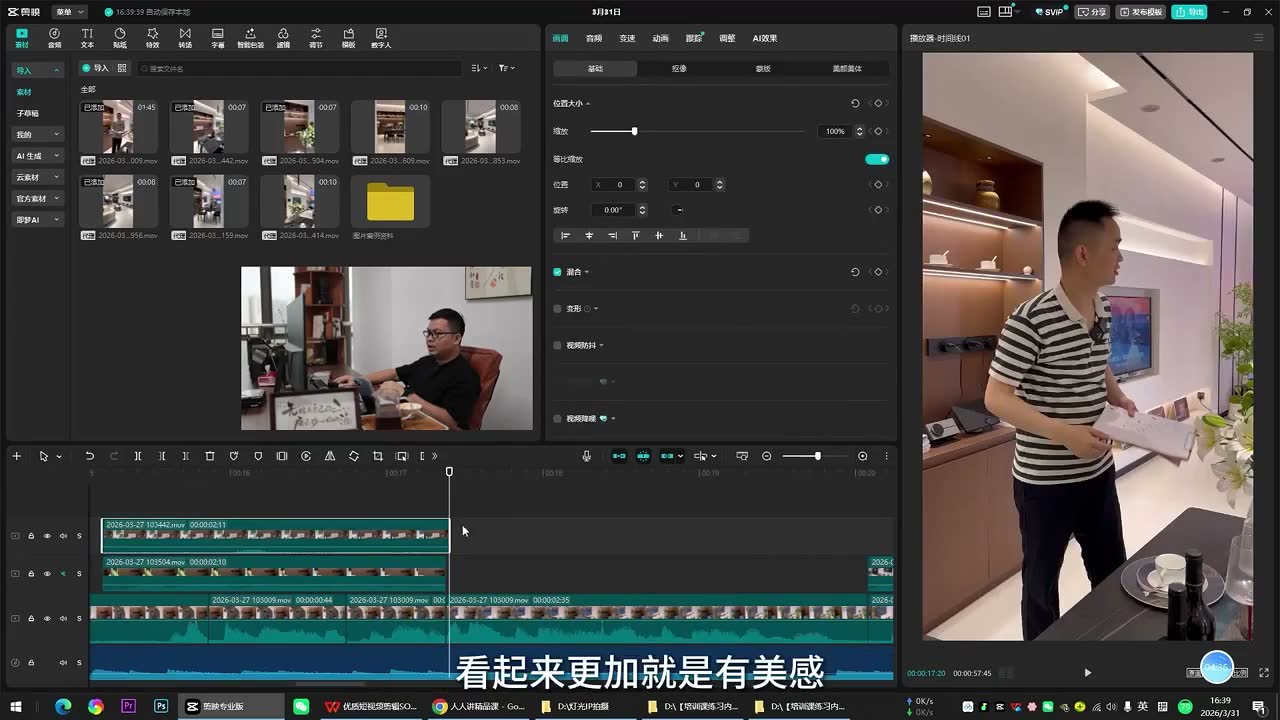Screen dimensions: 1280x720
Task: Click the timeline zoom slider handle
Action: [x=817, y=456]
